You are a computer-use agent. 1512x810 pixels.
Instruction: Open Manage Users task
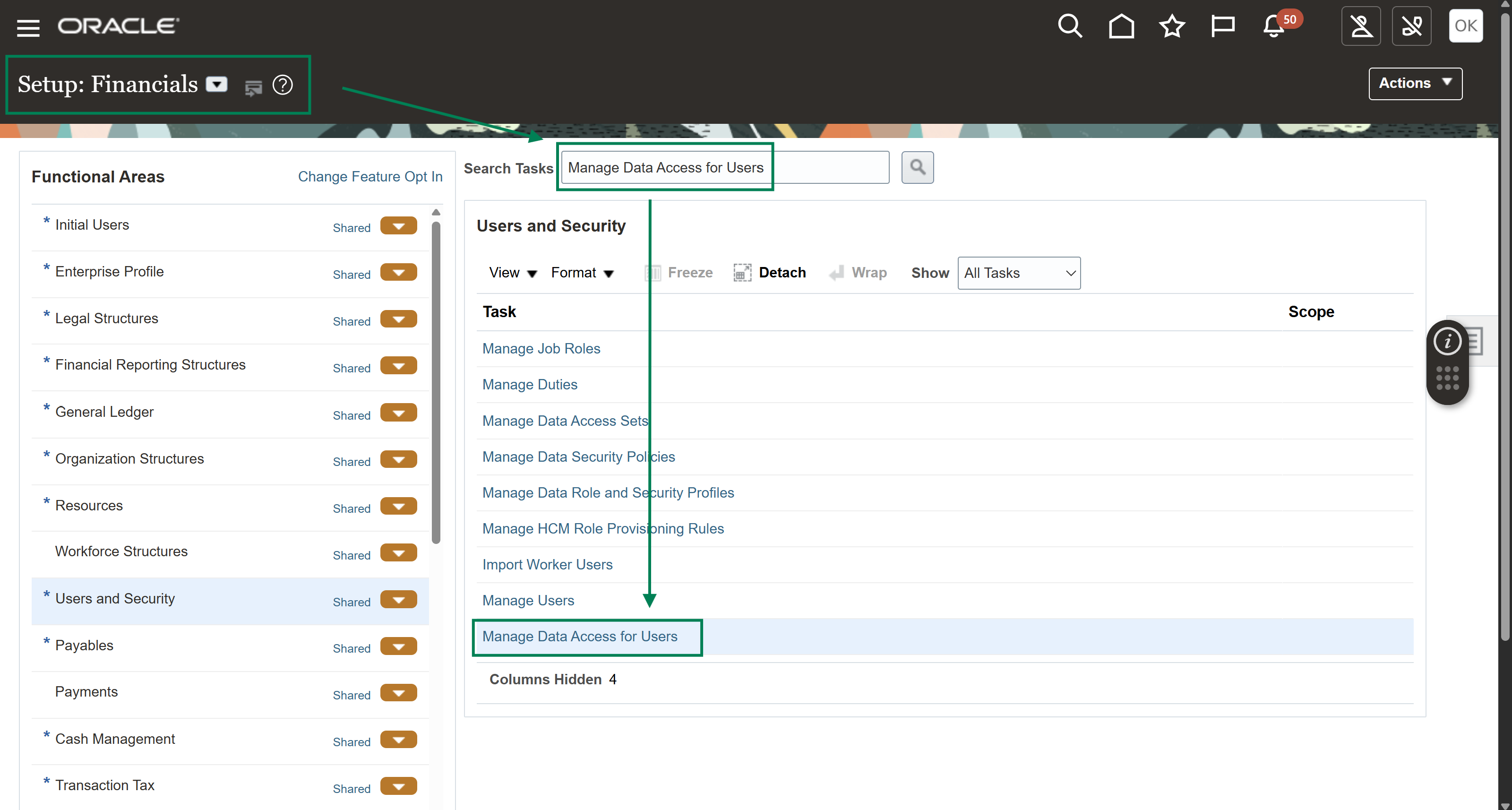(528, 601)
